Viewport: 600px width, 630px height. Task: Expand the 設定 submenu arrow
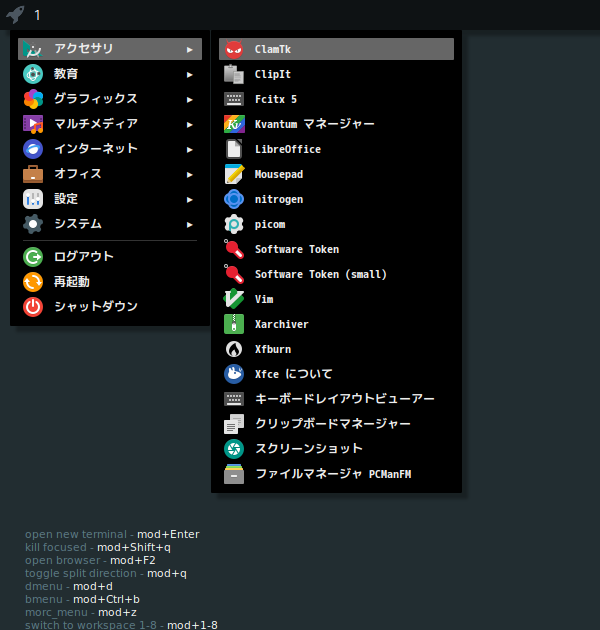click(x=189, y=199)
